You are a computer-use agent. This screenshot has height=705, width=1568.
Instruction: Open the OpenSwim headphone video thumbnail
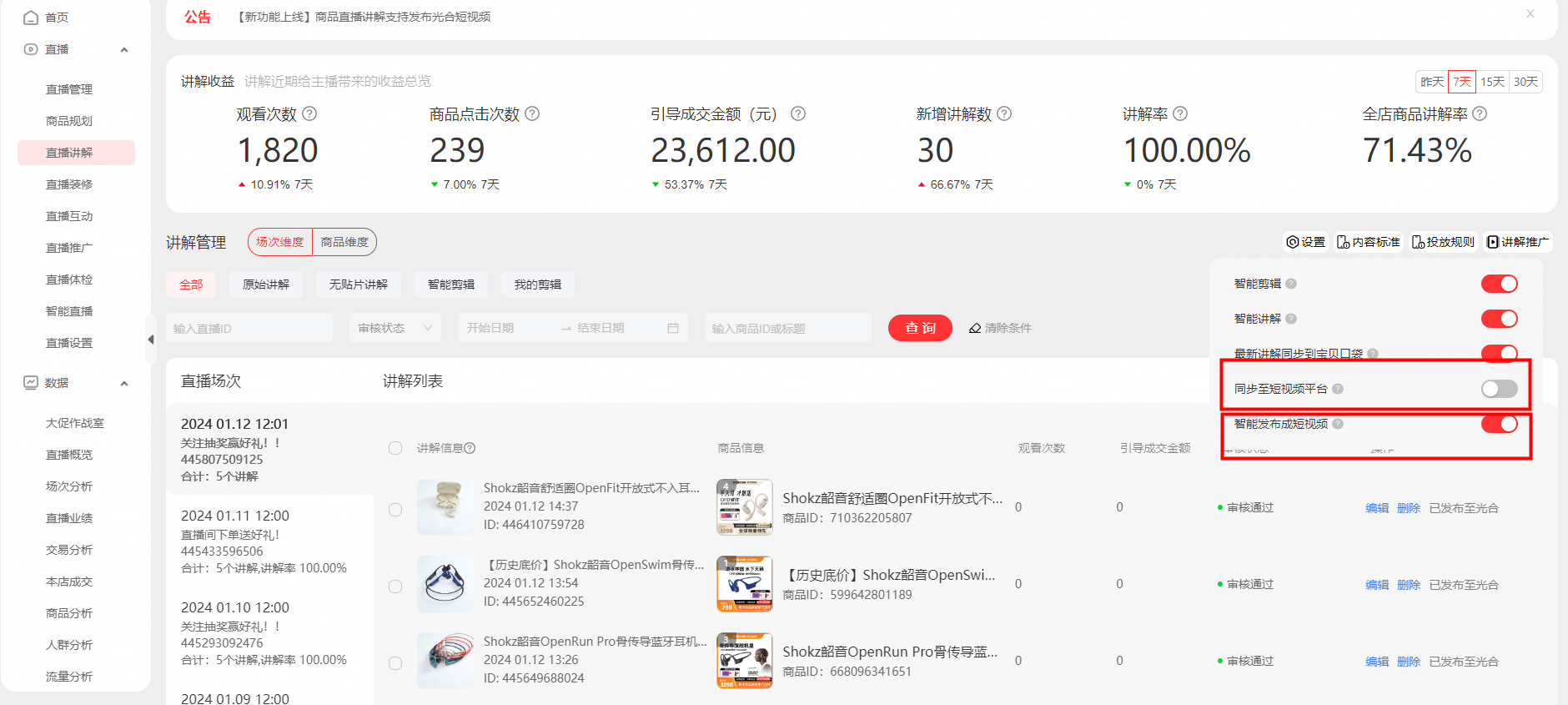pos(445,584)
